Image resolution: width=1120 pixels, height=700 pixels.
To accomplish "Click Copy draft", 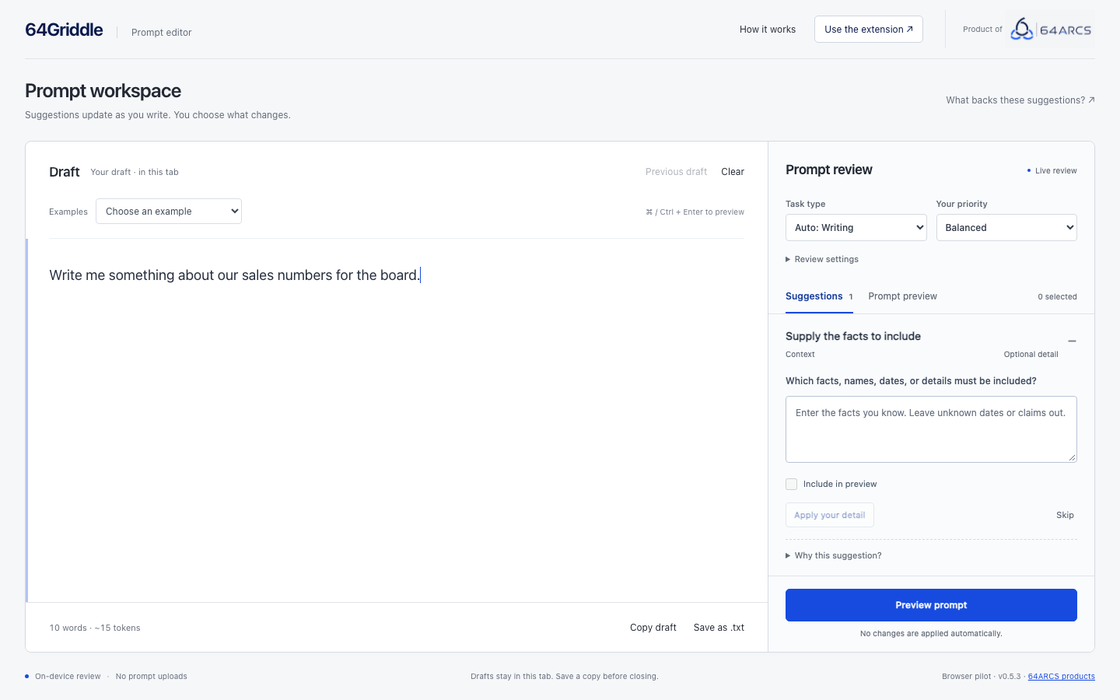I will point(653,627).
